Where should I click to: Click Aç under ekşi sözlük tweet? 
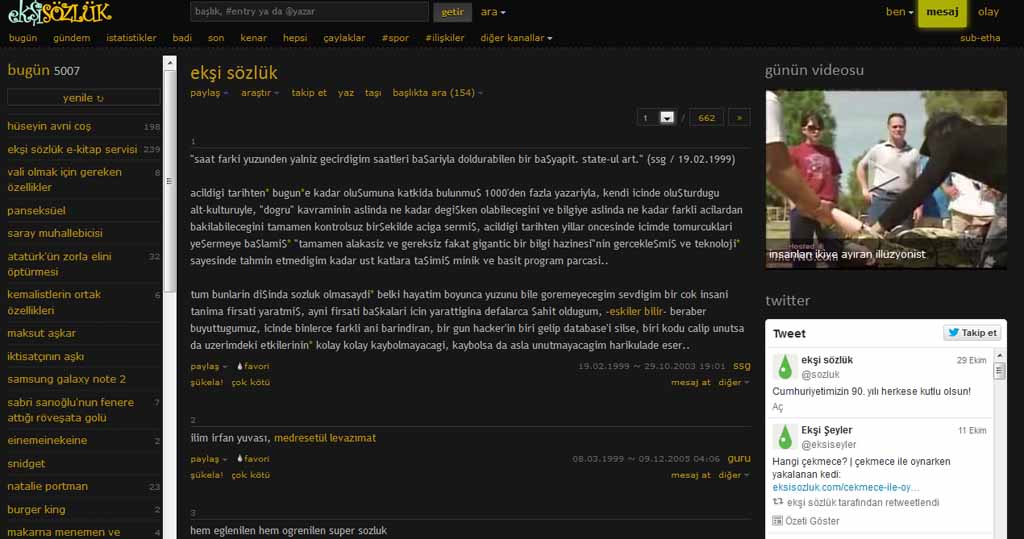pos(777,406)
